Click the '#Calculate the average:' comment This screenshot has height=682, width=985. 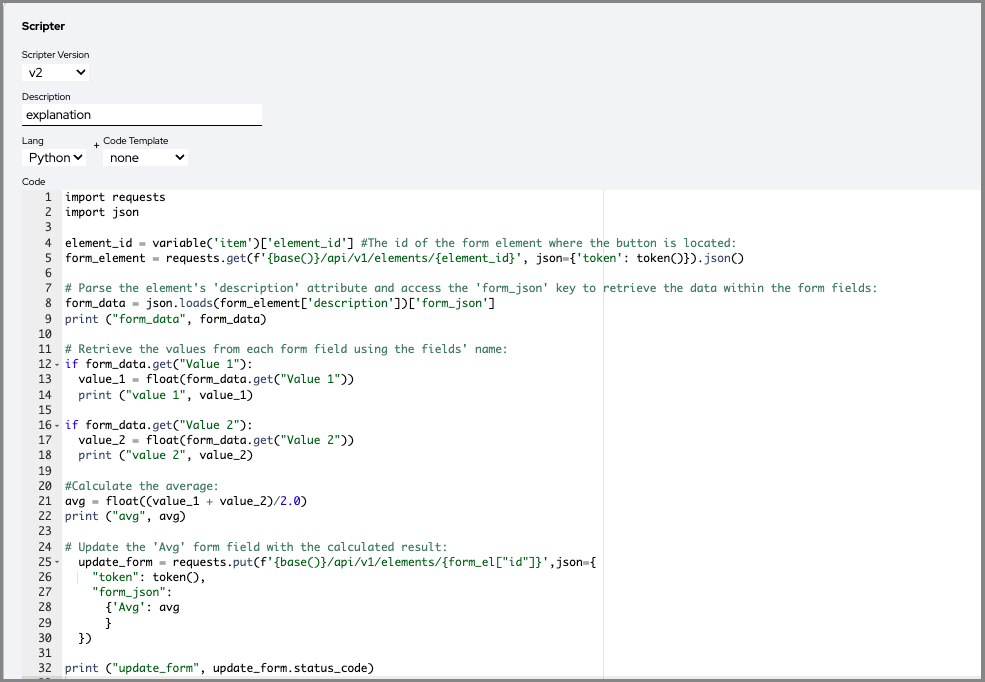pyautogui.click(x=140, y=486)
